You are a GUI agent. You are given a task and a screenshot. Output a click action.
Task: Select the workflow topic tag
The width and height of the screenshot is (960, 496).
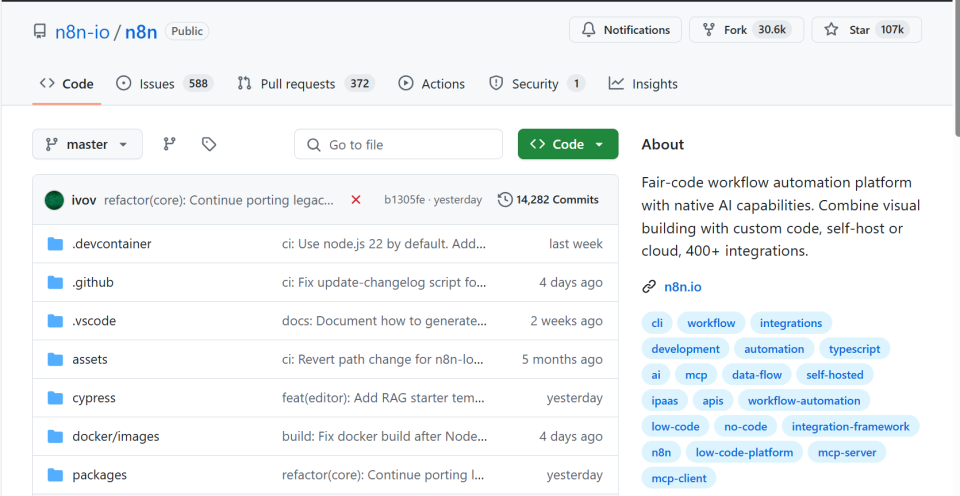click(x=711, y=323)
